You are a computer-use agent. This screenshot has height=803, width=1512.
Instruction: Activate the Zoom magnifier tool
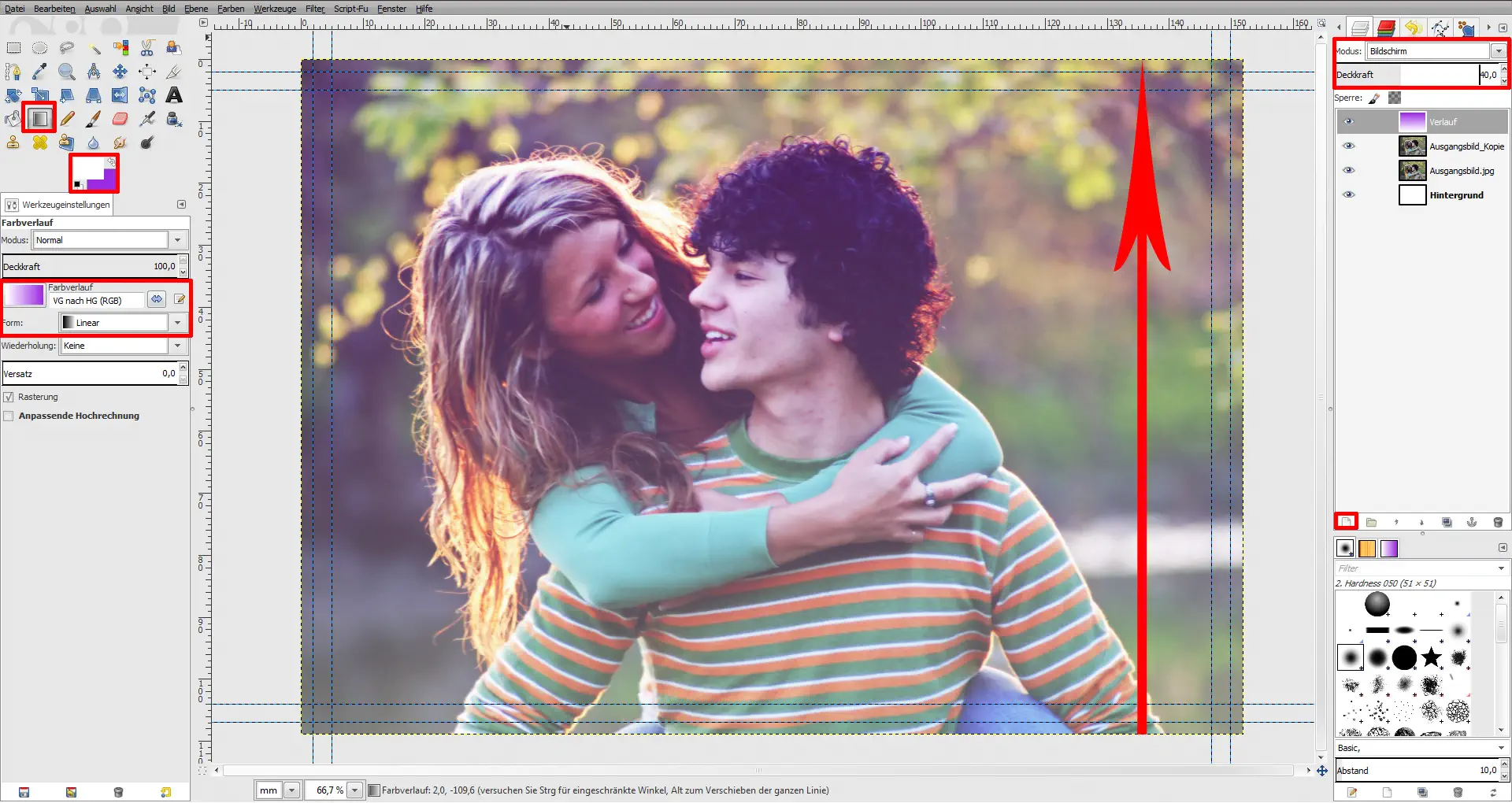tap(67, 72)
